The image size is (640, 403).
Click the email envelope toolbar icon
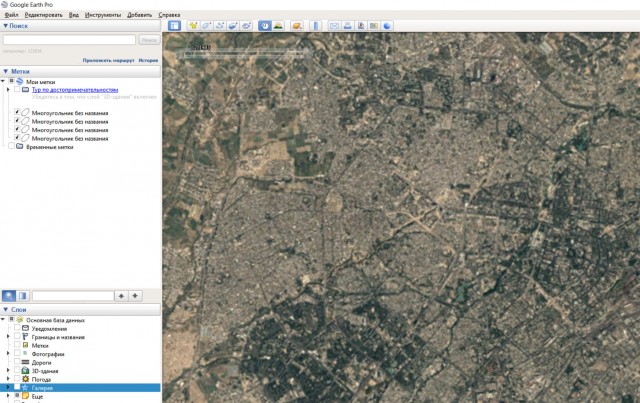pos(334,26)
